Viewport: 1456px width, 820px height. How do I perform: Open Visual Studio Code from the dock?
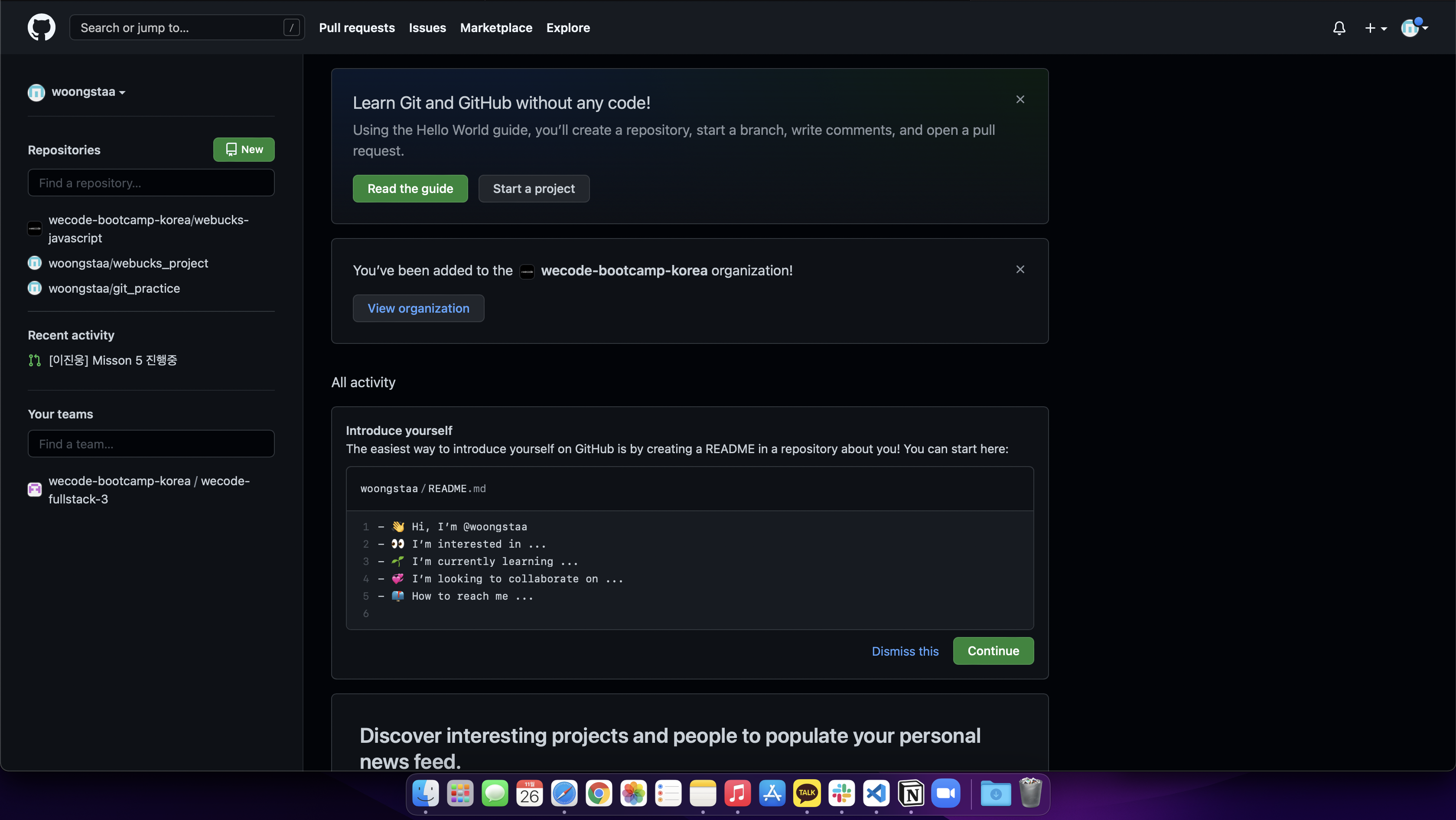click(876, 793)
